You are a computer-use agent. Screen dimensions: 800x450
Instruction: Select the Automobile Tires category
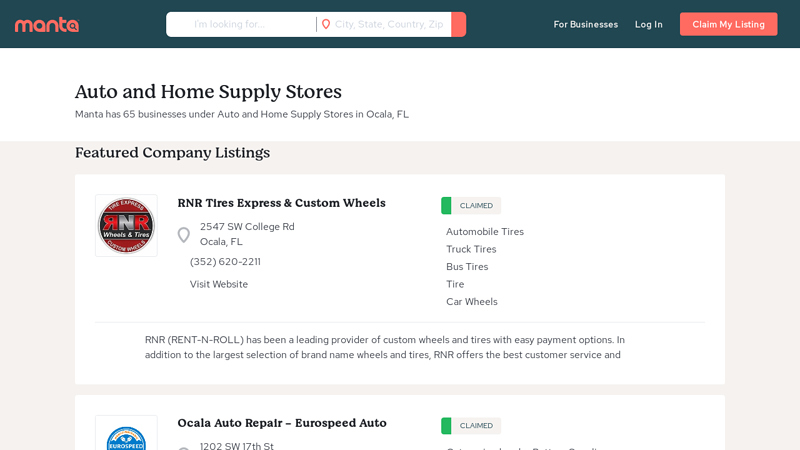tap(485, 232)
